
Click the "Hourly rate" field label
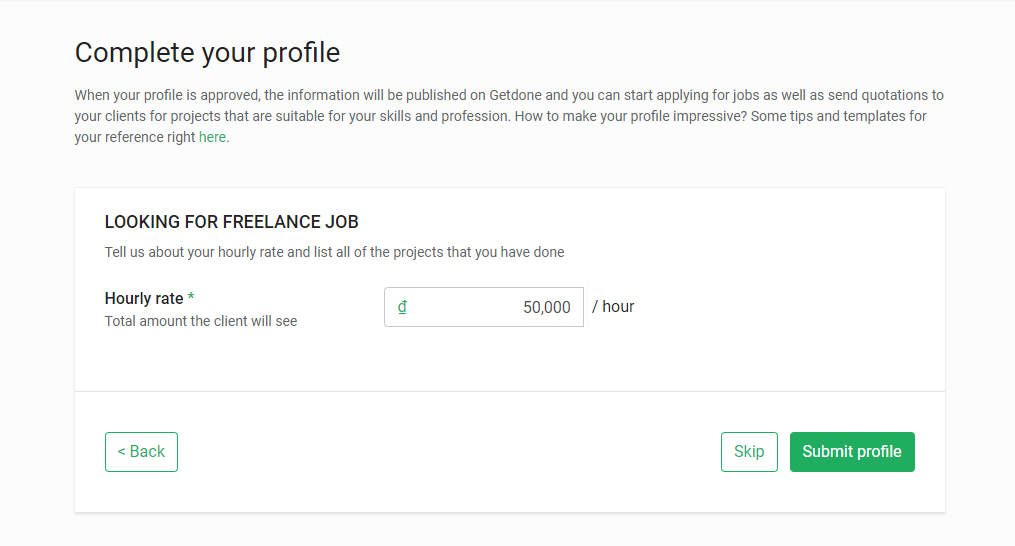(144, 299)
